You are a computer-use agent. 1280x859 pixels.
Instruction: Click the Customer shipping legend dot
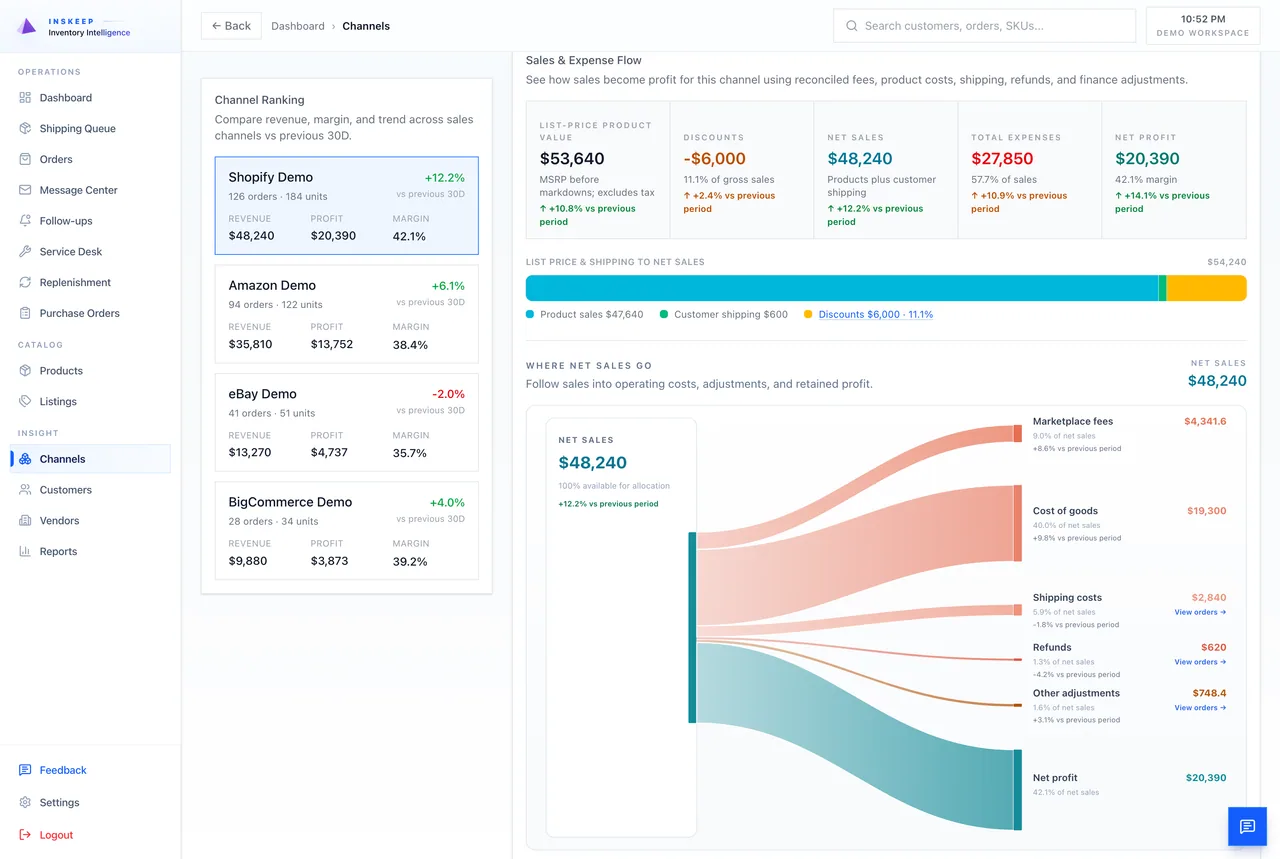tap(664, 314)
